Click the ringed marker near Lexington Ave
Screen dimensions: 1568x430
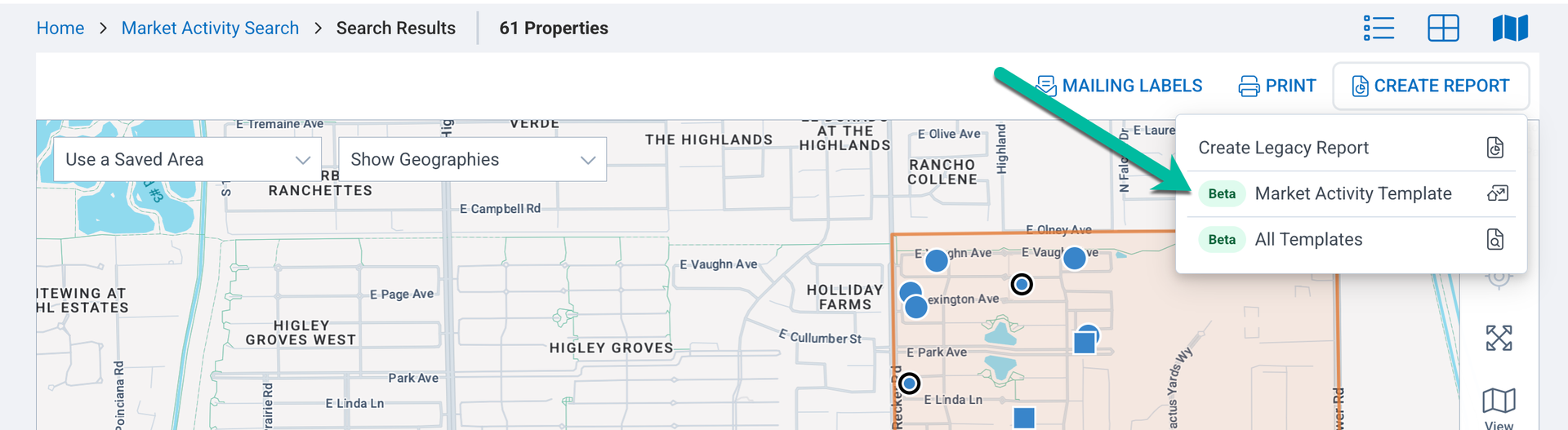coord(1022,284)
